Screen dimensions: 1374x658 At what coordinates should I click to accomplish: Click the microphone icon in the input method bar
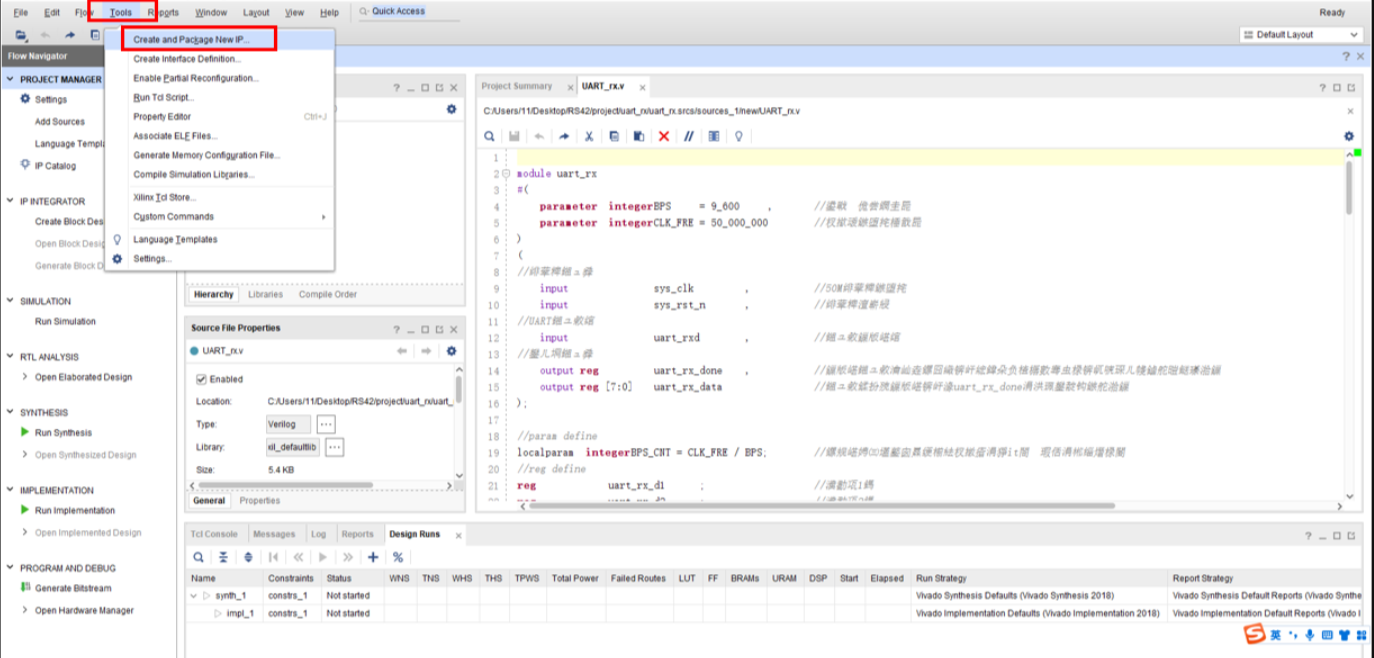point(1309,634)
